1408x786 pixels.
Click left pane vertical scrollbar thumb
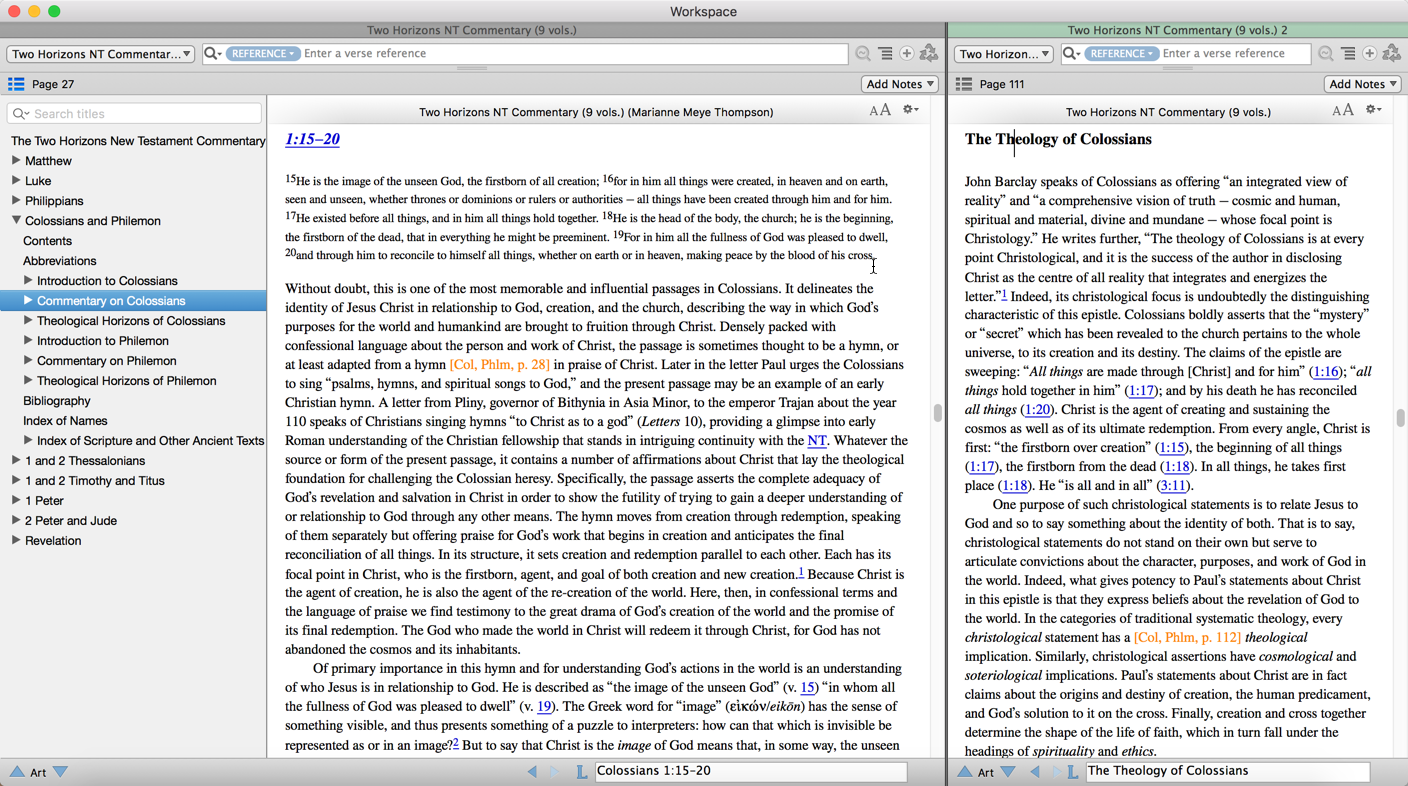click(x=937, y=413)
